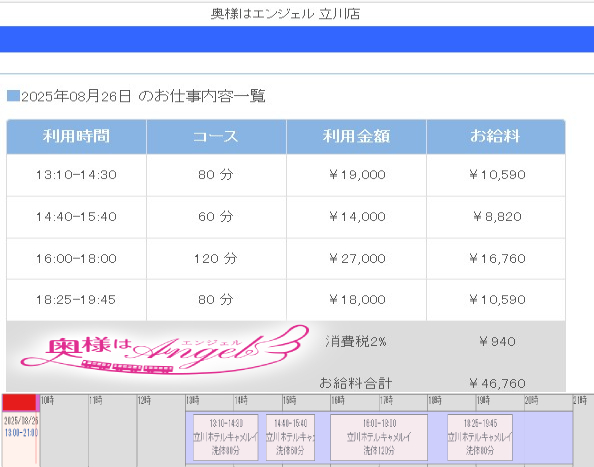Open the 13:10-14:30 booking block in timeline
Screen dimensions: 594x467
pos(226,437)
